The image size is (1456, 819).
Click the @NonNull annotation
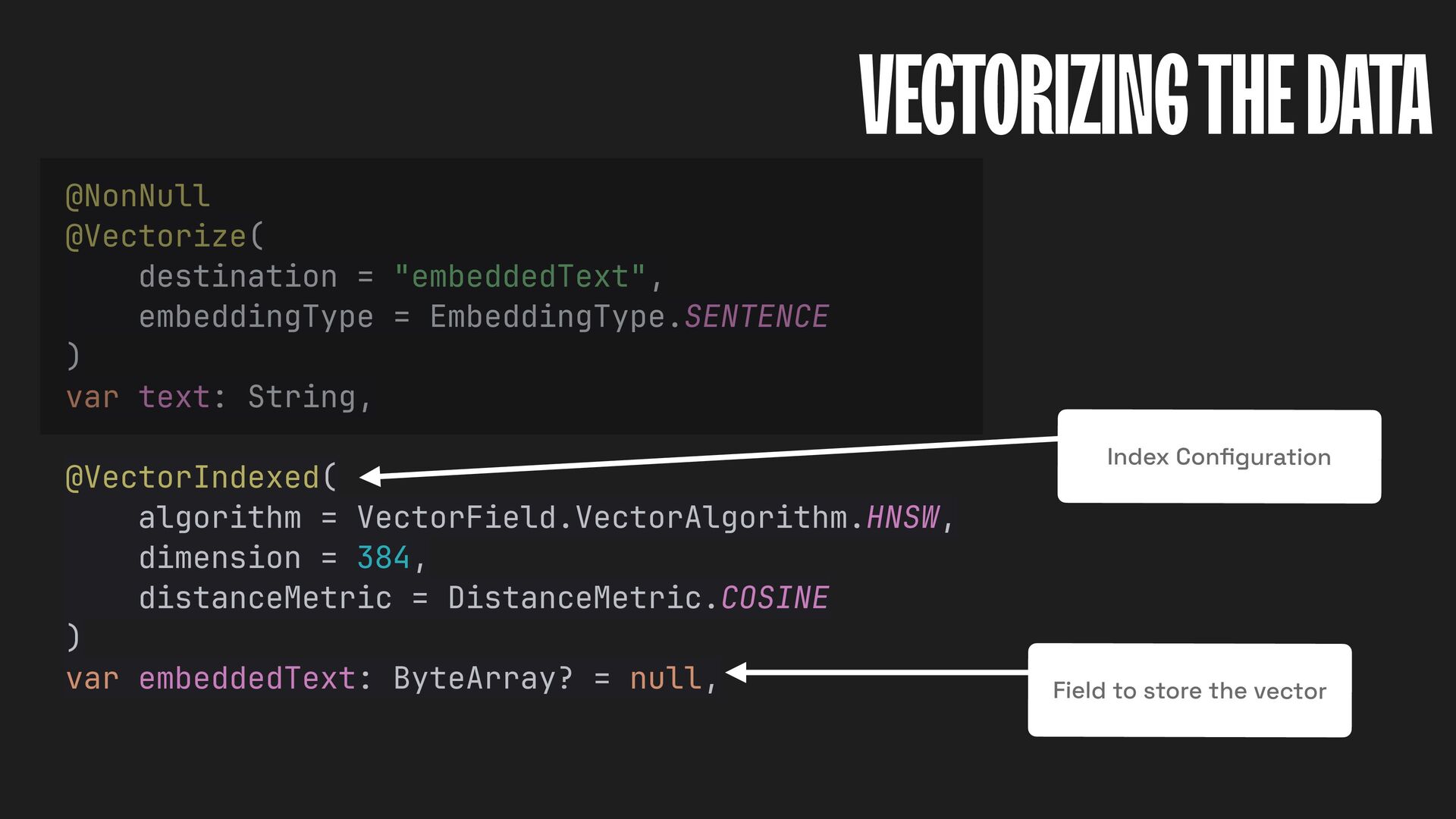(x=137, y=196)
